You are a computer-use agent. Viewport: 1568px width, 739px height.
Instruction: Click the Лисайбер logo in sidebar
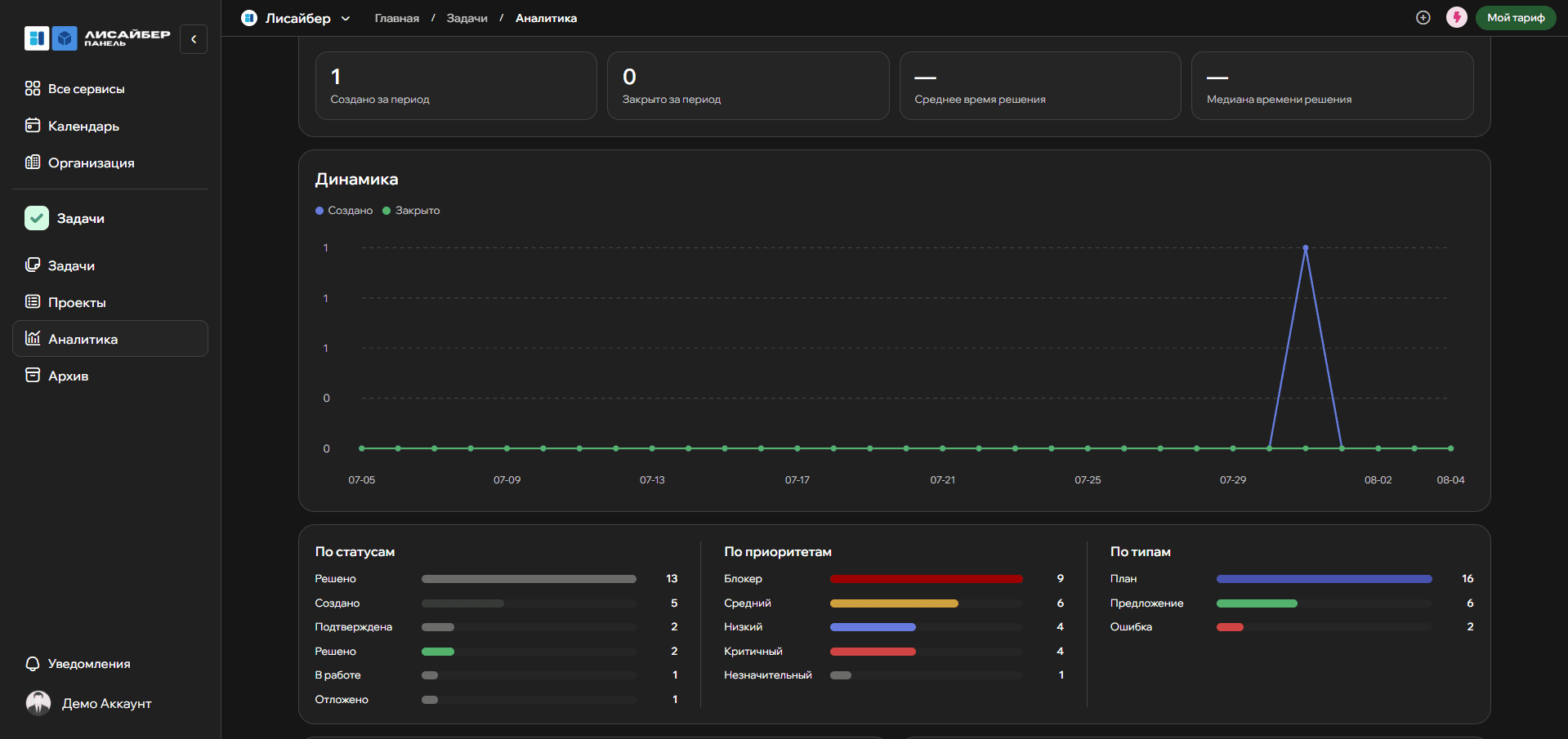[97, 38]
